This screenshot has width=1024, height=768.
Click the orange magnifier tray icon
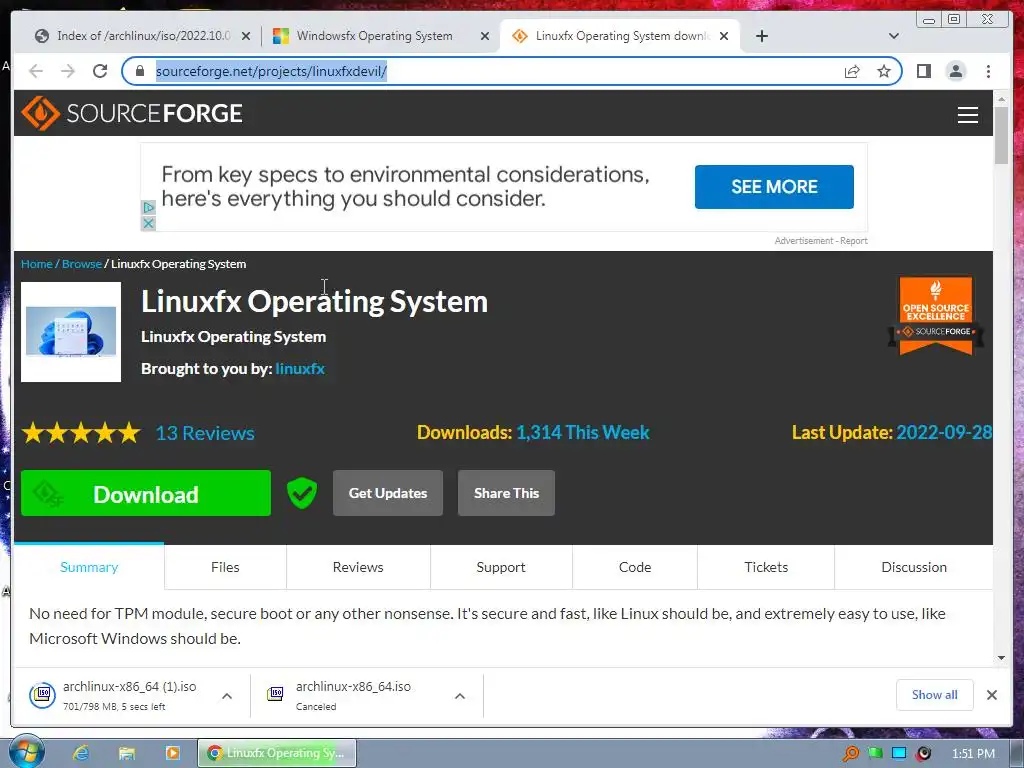[x=850, y=754]
